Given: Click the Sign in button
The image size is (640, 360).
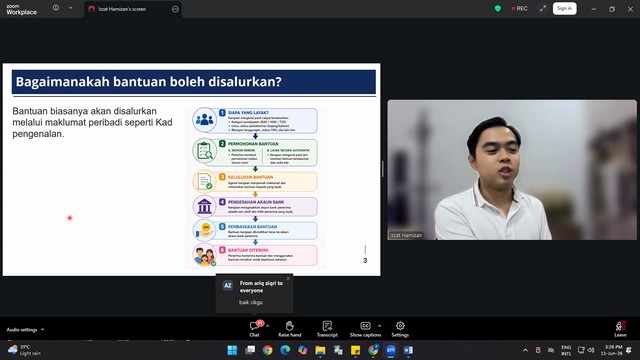Looking at the screenshot, I should (x=564, y=9).
